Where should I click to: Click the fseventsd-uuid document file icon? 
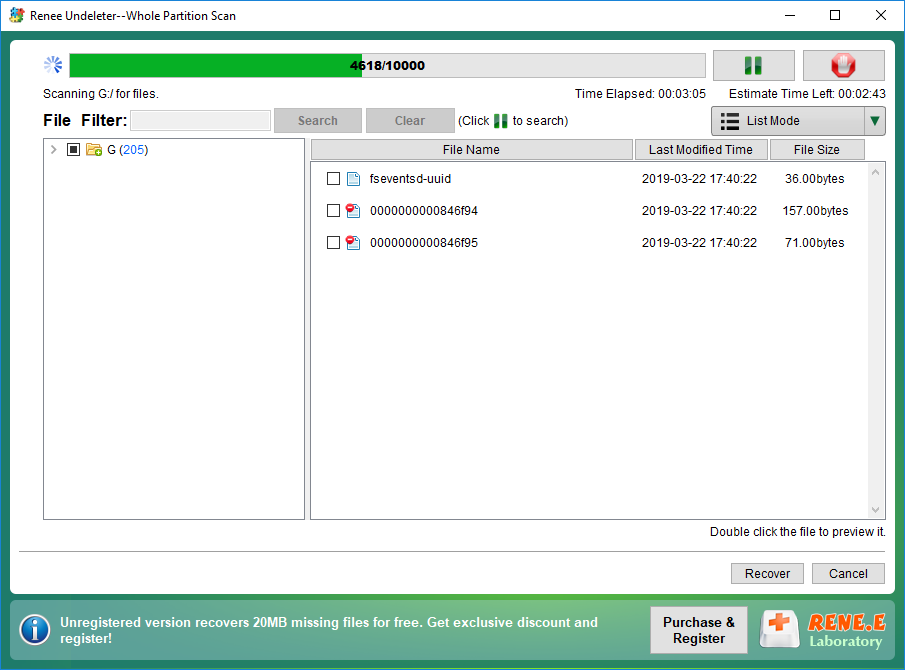click(353, 179)
